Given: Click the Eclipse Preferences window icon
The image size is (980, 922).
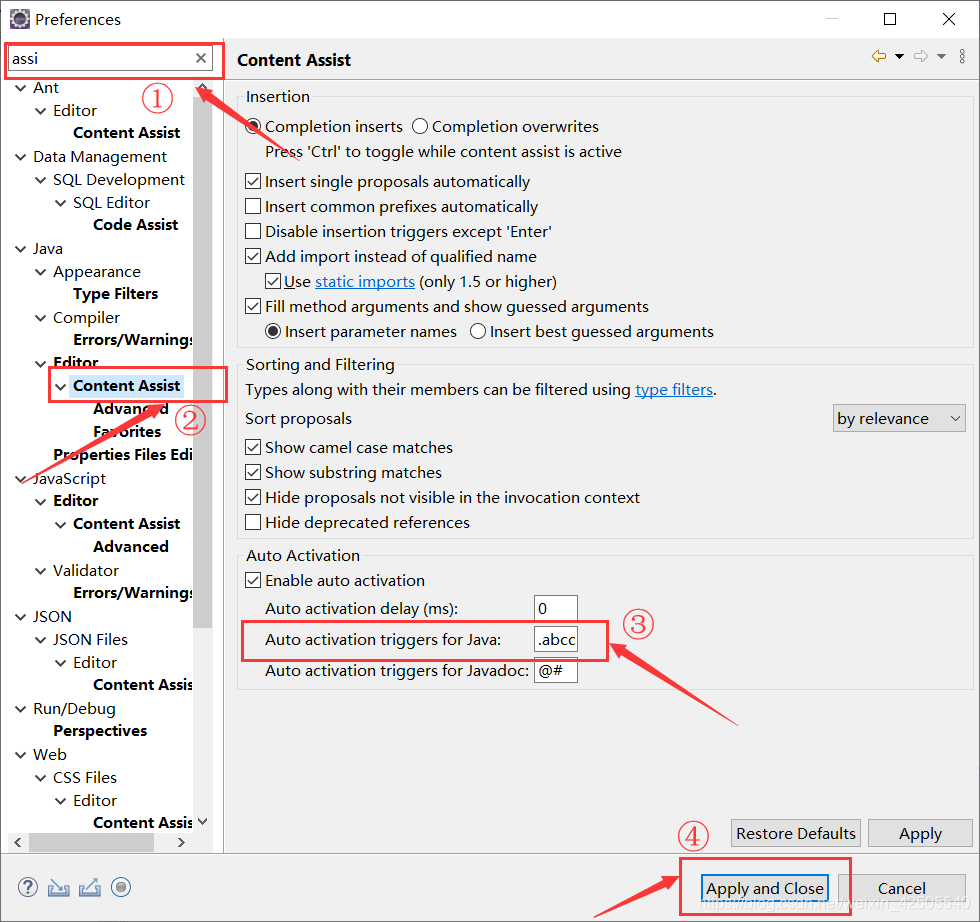Looking at the screenshot, I should pos(19,19).
